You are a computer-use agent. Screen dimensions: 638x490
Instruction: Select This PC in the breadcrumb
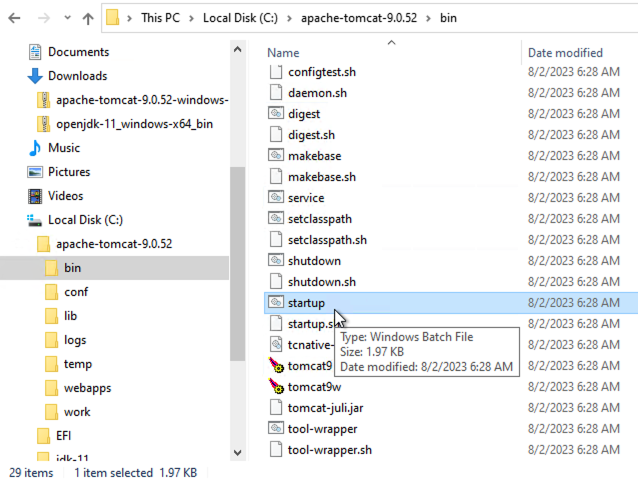coord(160,18)
